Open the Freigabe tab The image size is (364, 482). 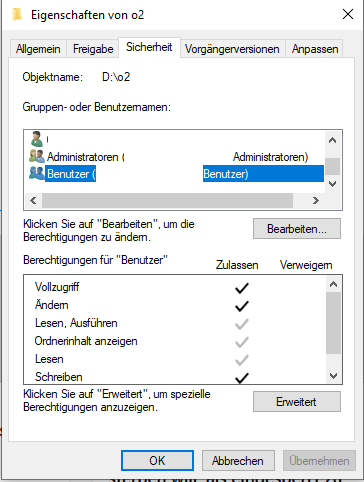(x=93, y=49)
